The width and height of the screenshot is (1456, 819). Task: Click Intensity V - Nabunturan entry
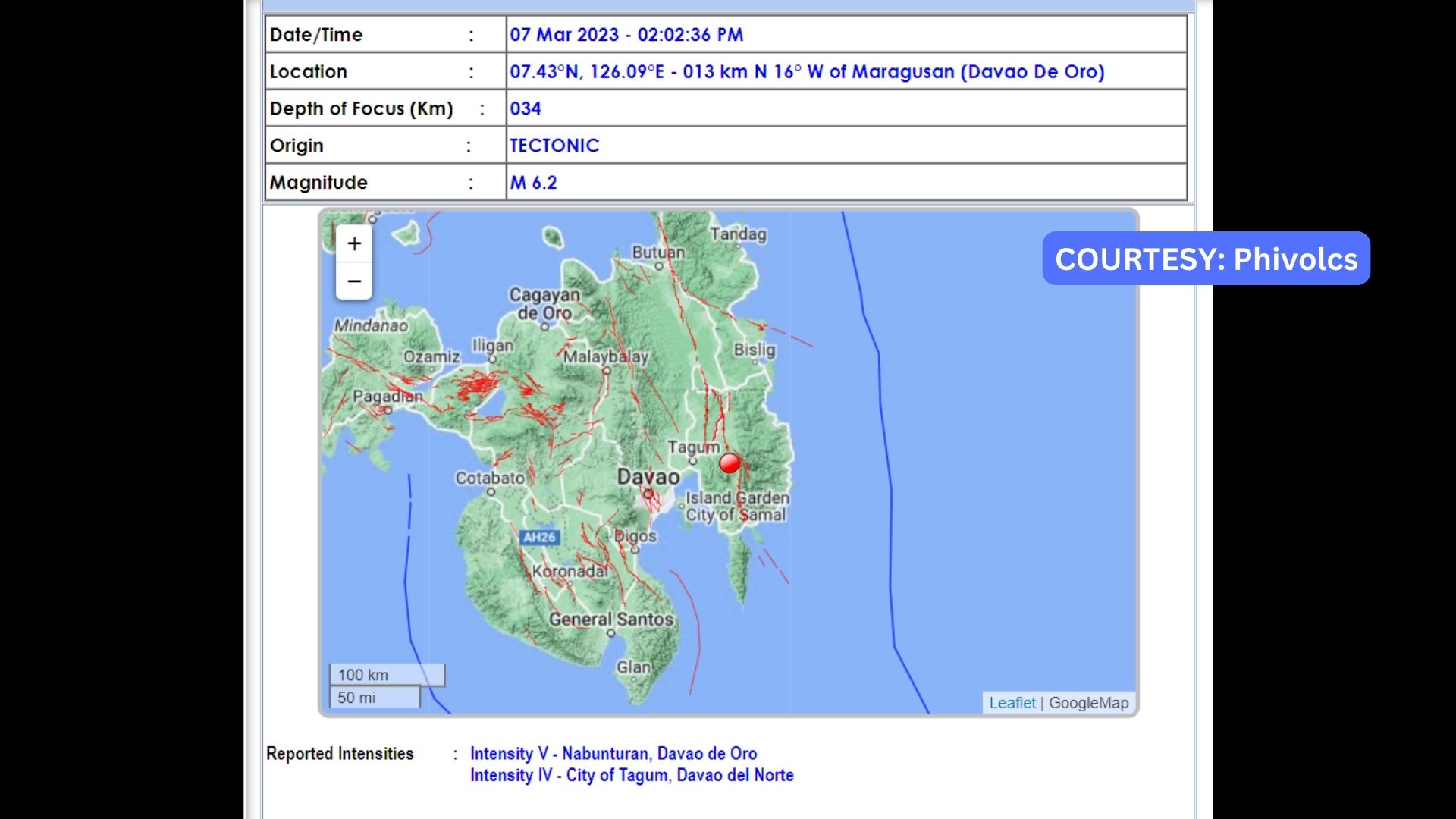613,754
